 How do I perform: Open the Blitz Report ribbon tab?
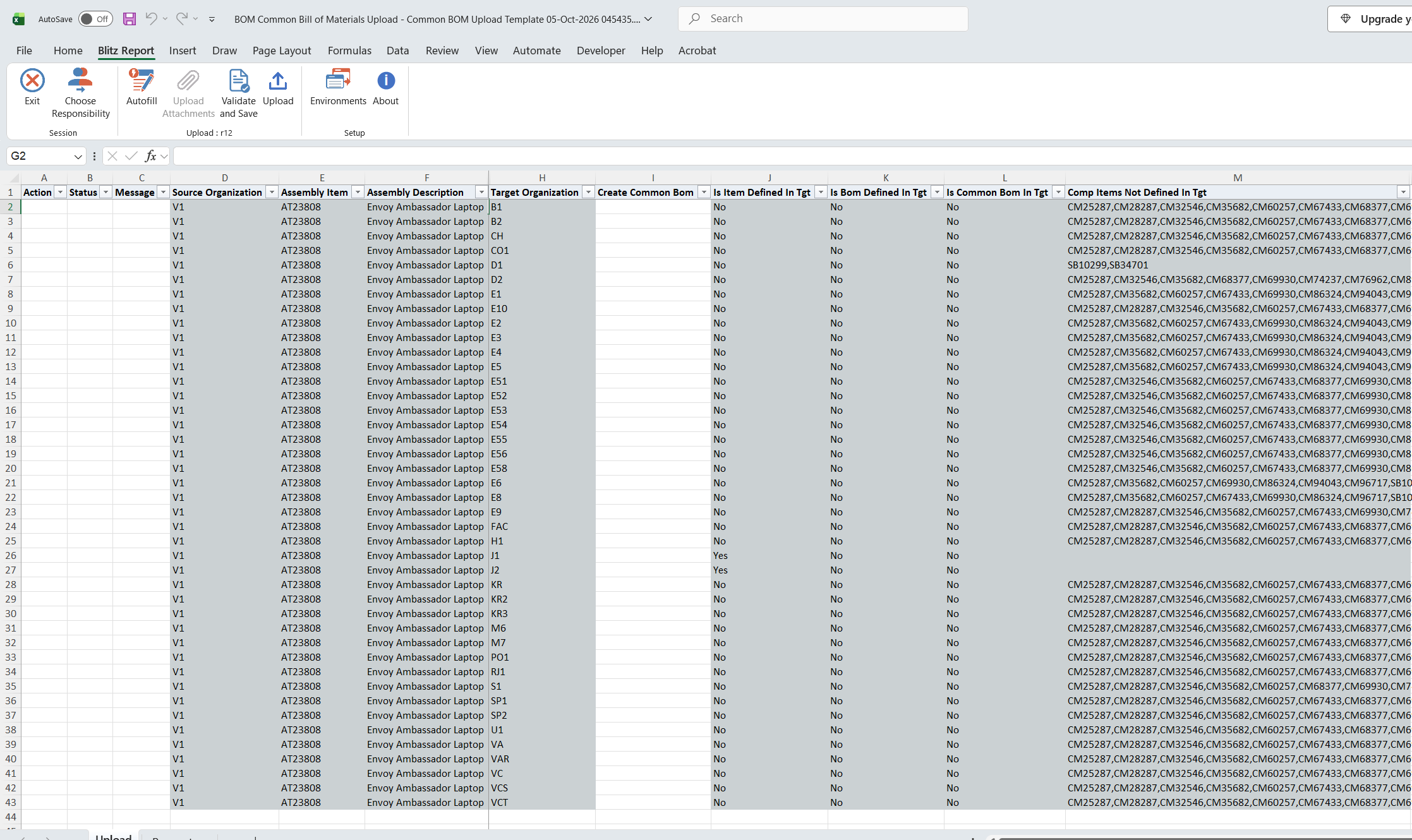126,51
